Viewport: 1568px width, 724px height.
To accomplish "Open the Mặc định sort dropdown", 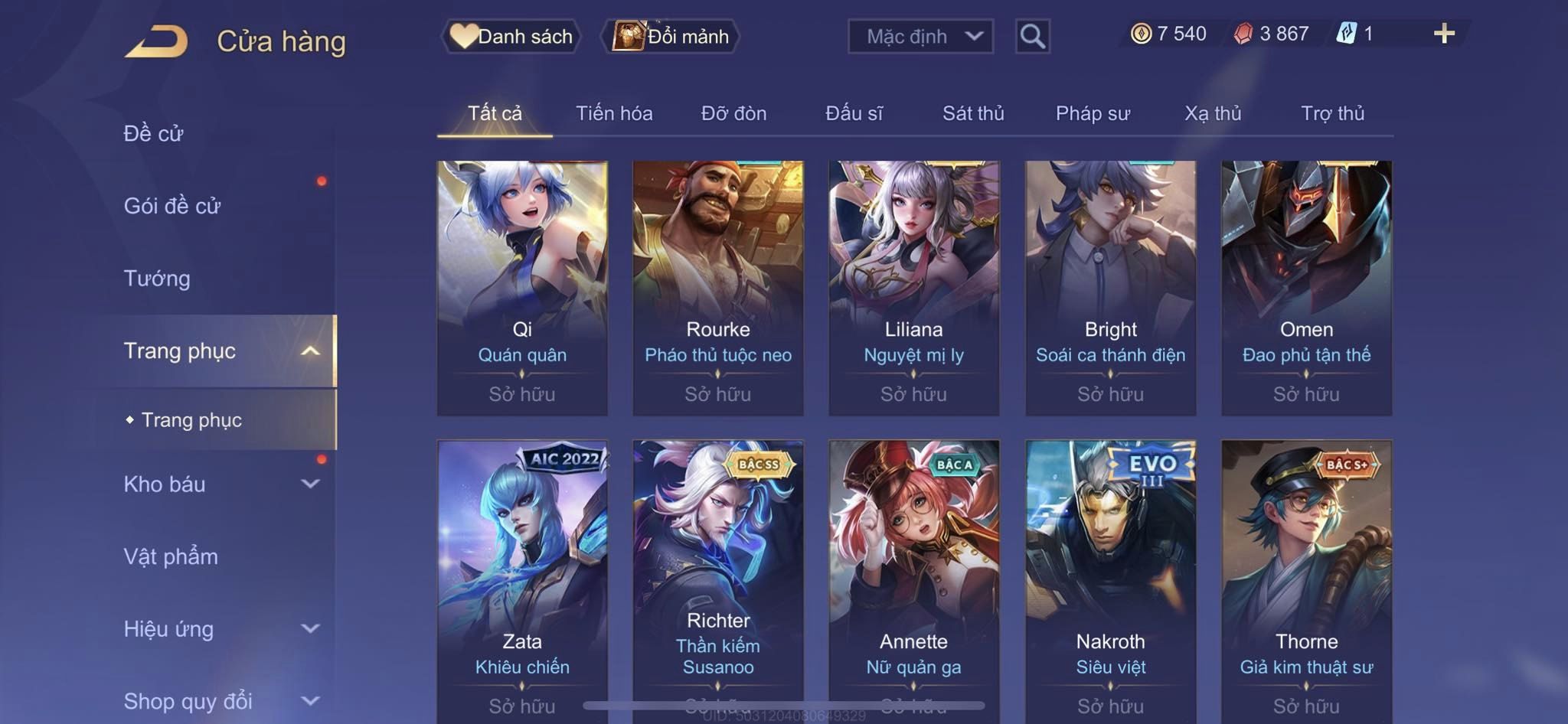I will point(920,36).
